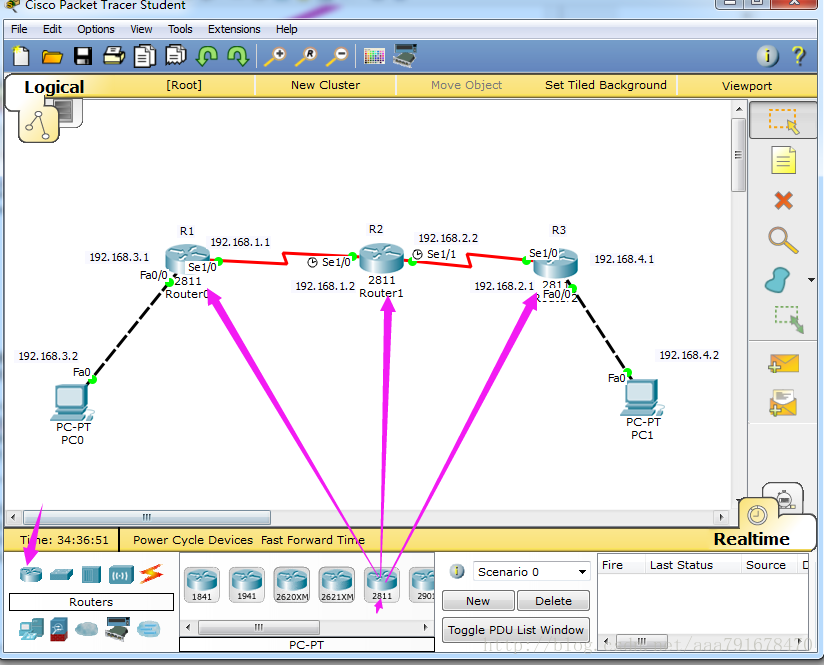Pick the 2621XM router model
The height and width of the screenshot is (665, 824).
(337, 585)
